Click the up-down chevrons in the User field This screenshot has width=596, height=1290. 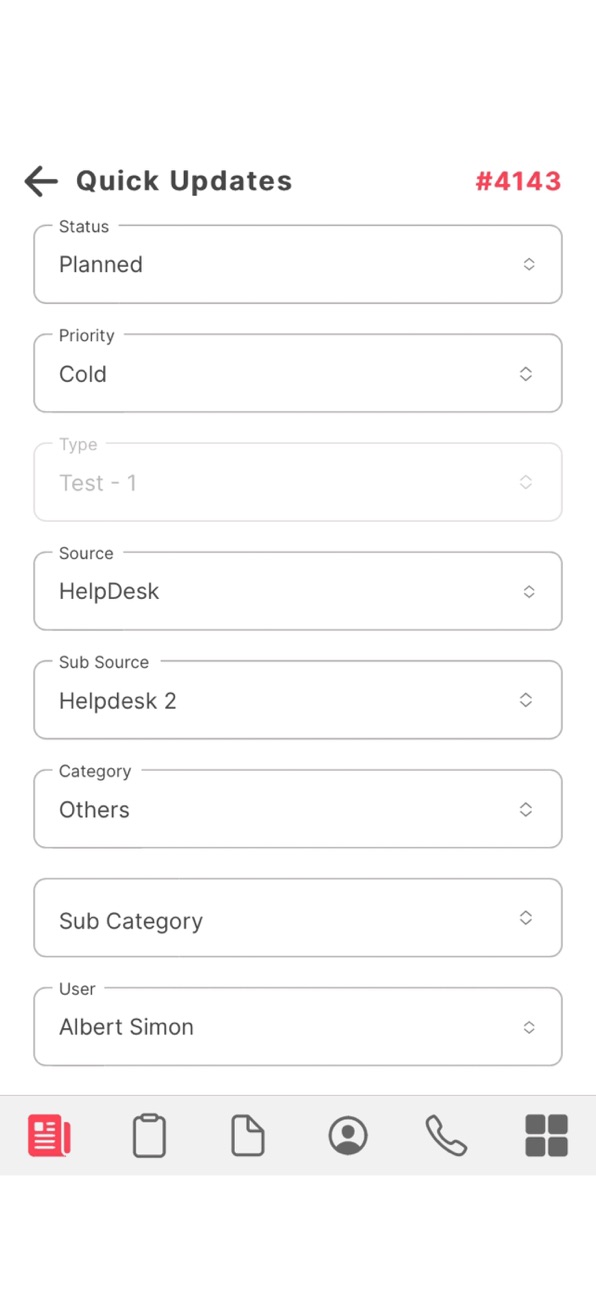[529, 1027]
